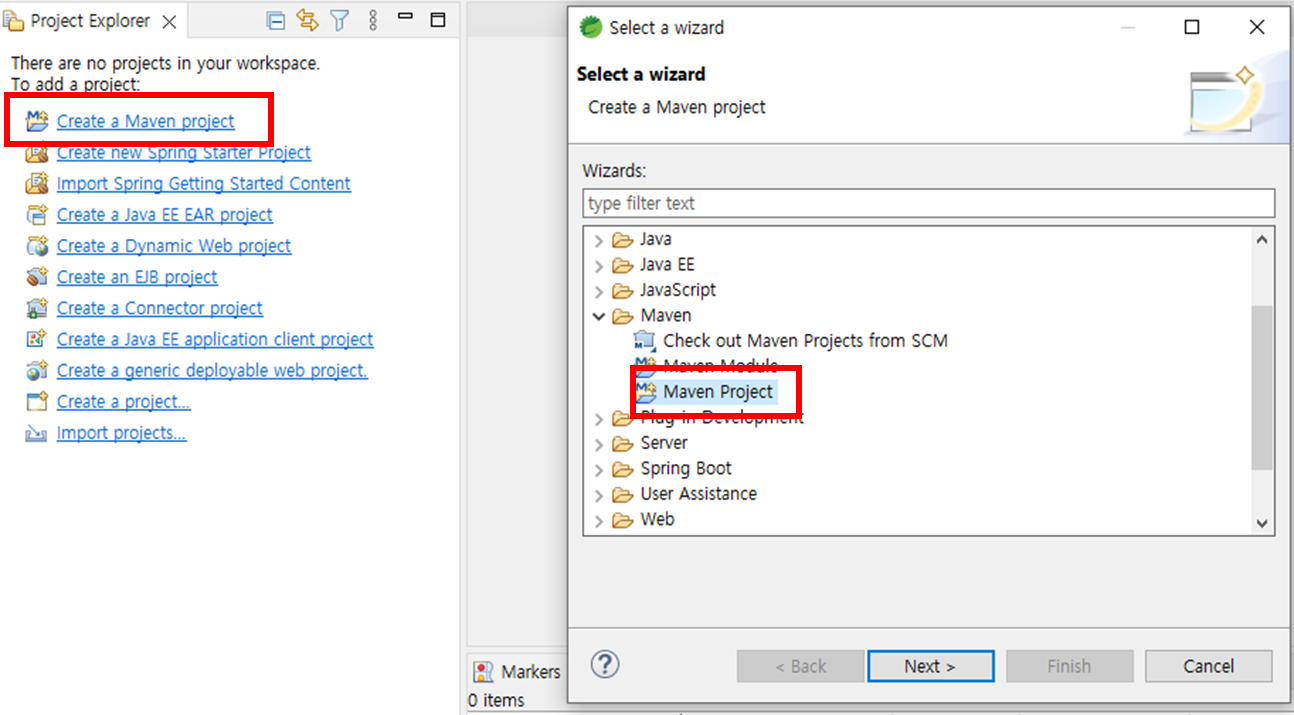Expand the Spring Boot wizard category
The width and height of the screenshot is (1294, 715).
click(598, 469)
